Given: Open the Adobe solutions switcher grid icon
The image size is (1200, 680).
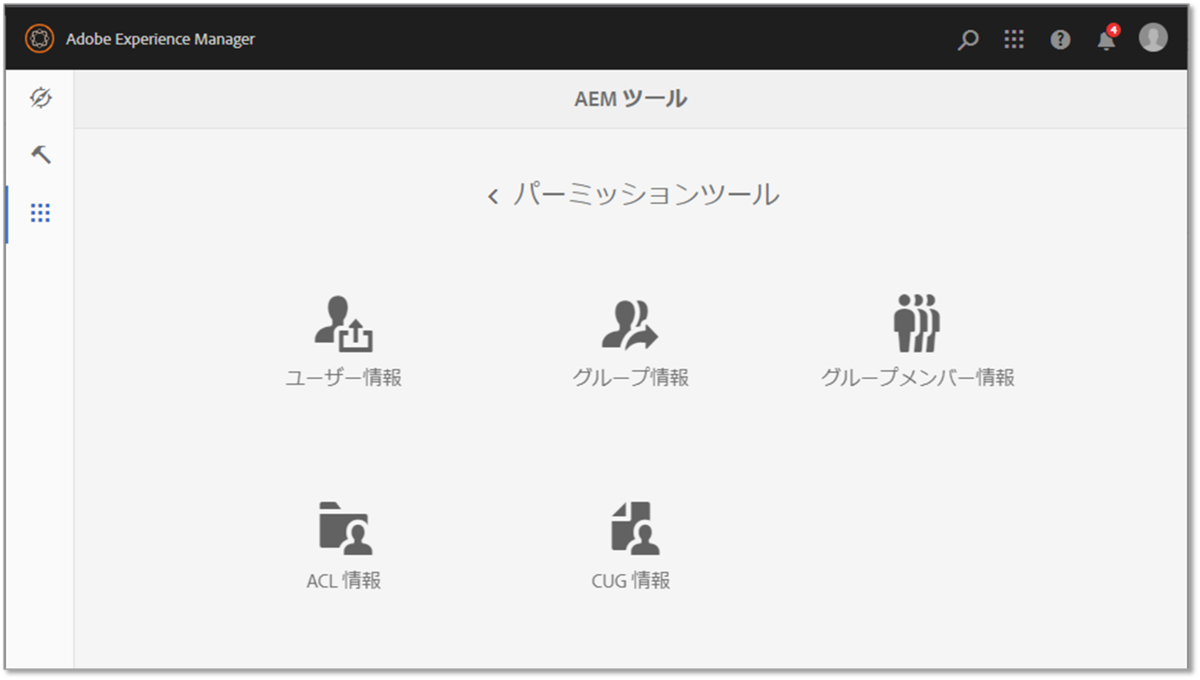Looking at the screenshot, I should 1014,39.
